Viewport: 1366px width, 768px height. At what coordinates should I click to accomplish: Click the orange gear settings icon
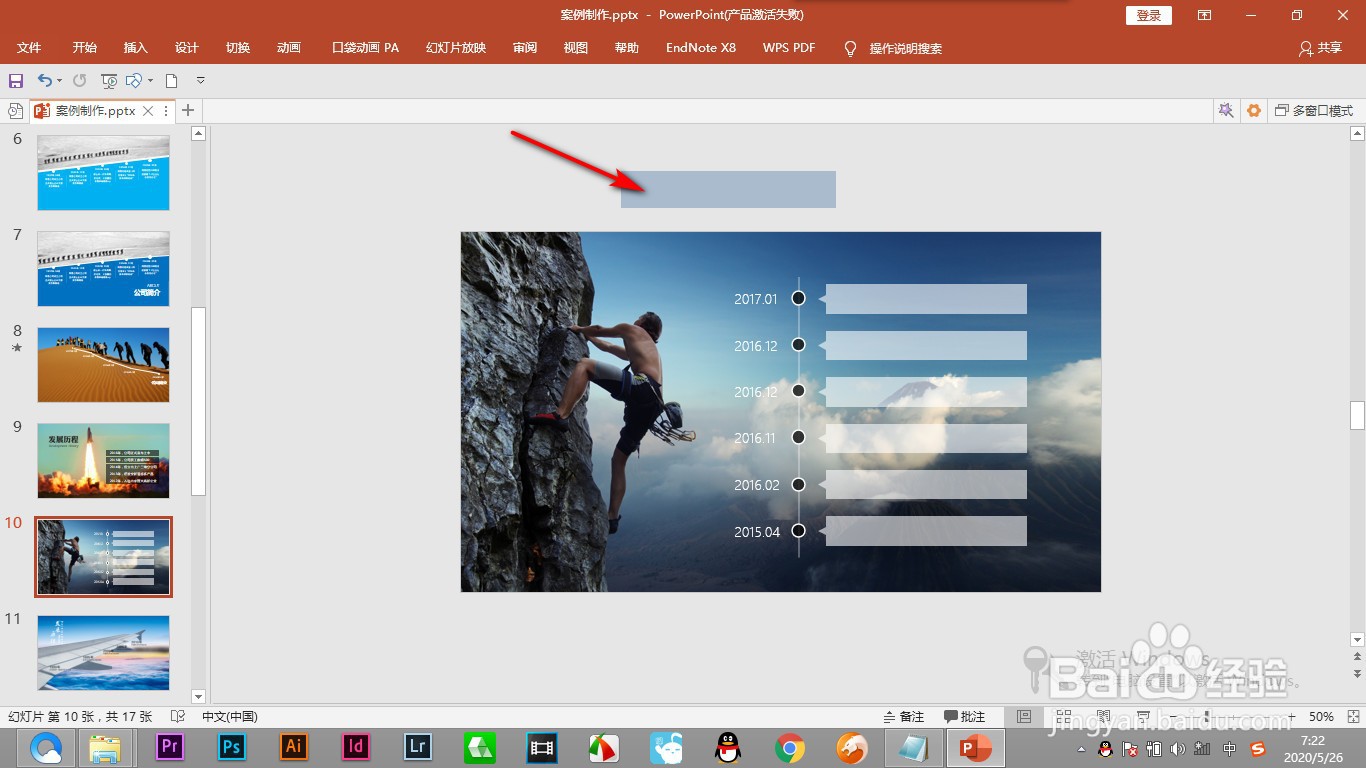pos(1254,111)
